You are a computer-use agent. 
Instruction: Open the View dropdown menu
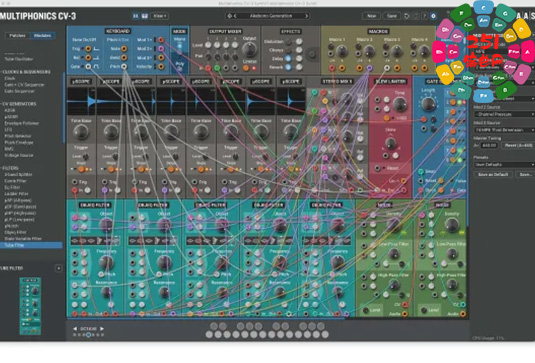coord(159,16)
